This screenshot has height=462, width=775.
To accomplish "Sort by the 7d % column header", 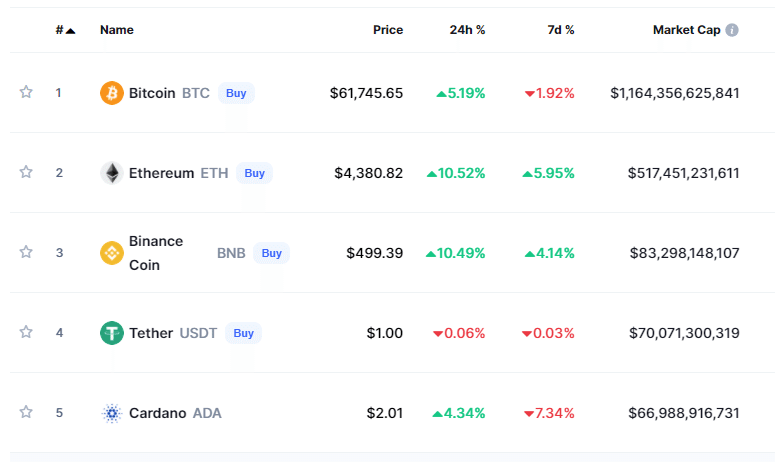I will (x=562, y=30).
